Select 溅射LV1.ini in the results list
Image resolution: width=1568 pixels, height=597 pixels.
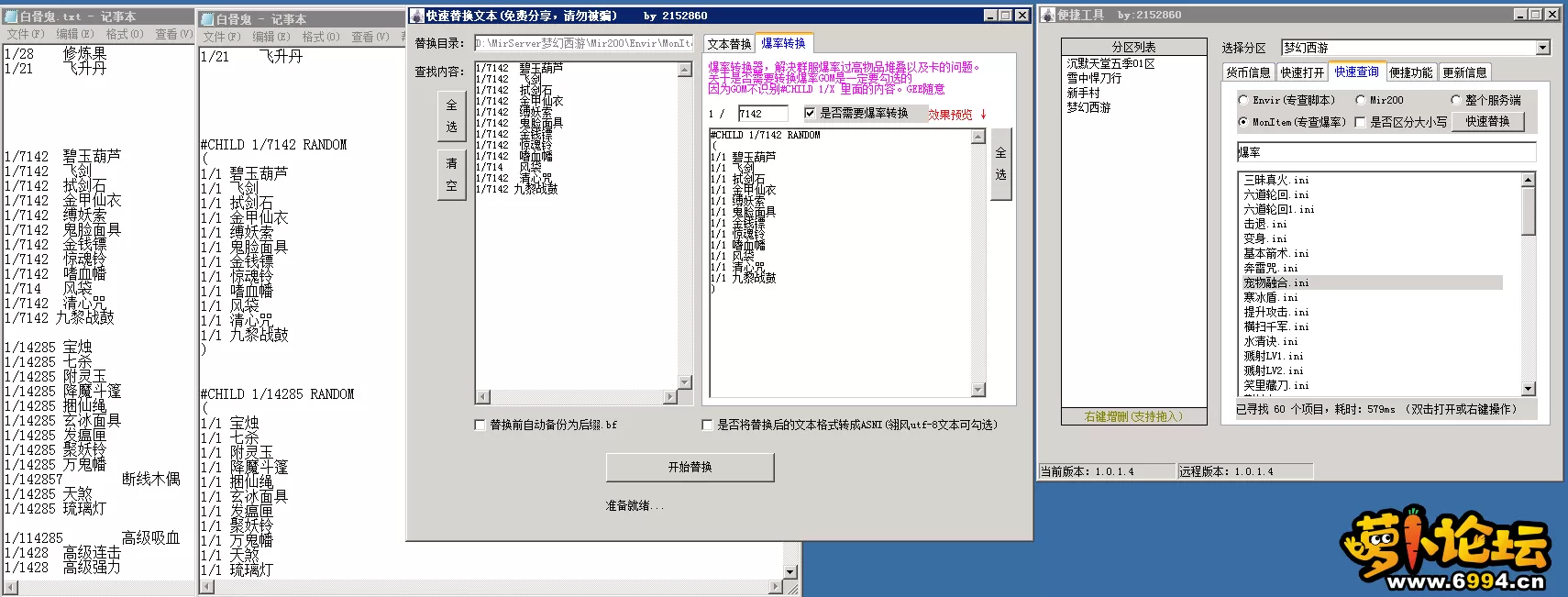click(x=1274, y=357)
